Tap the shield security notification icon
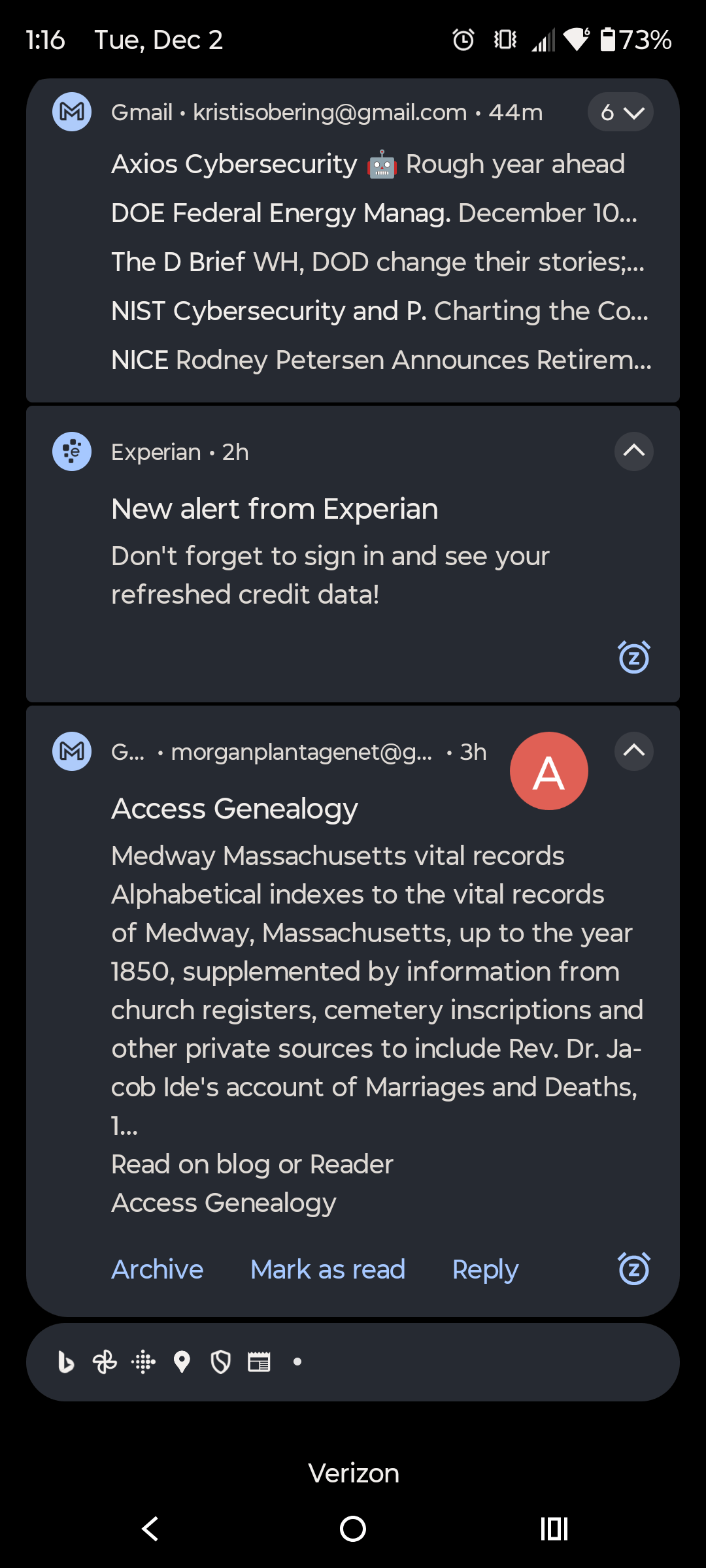Viewport: 706px width, 1568px height. point(220,1362)
